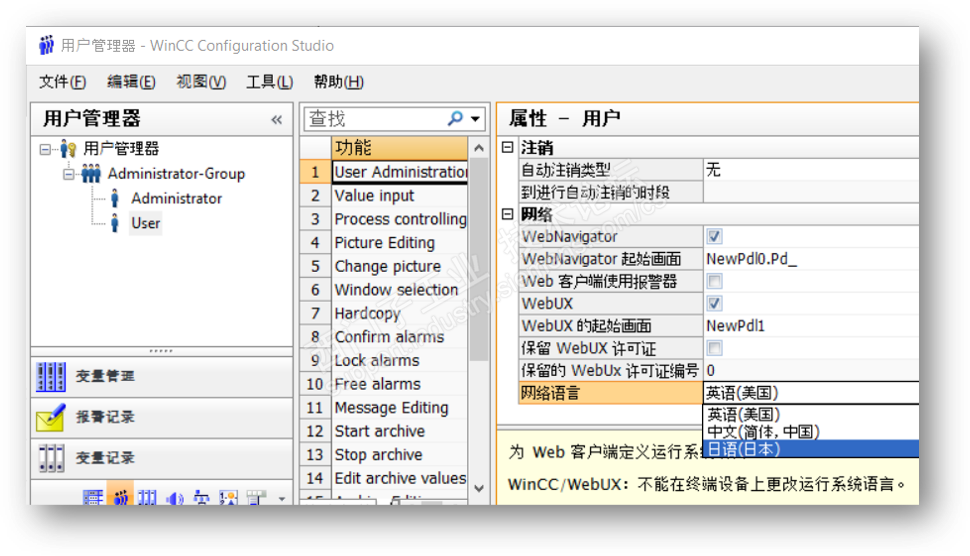The width and height of the screenshot is (970, 556).
Task: Select the Picture Editing function row
Action: (x=400, y=242)
